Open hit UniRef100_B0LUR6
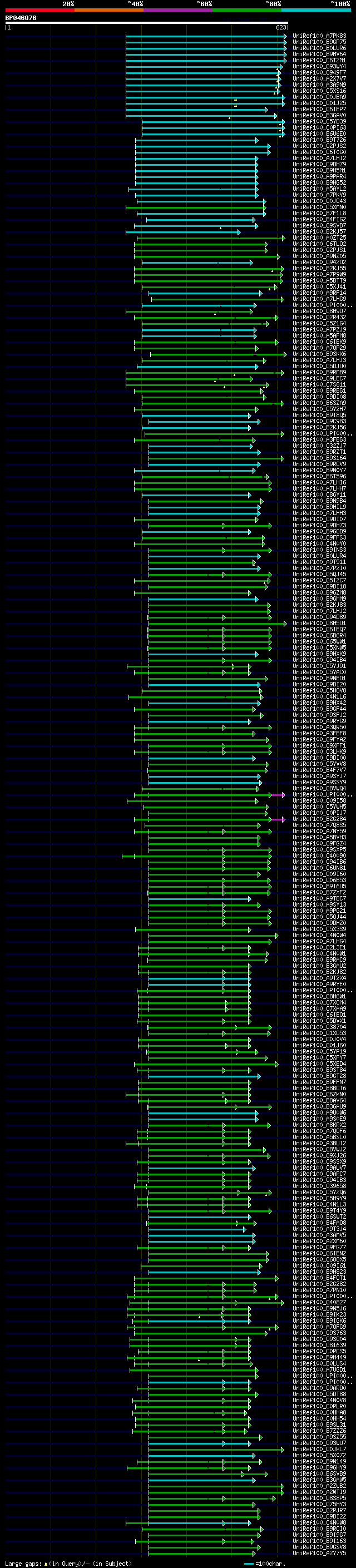Screen dimensions: 356x1568 click(319, 48)
